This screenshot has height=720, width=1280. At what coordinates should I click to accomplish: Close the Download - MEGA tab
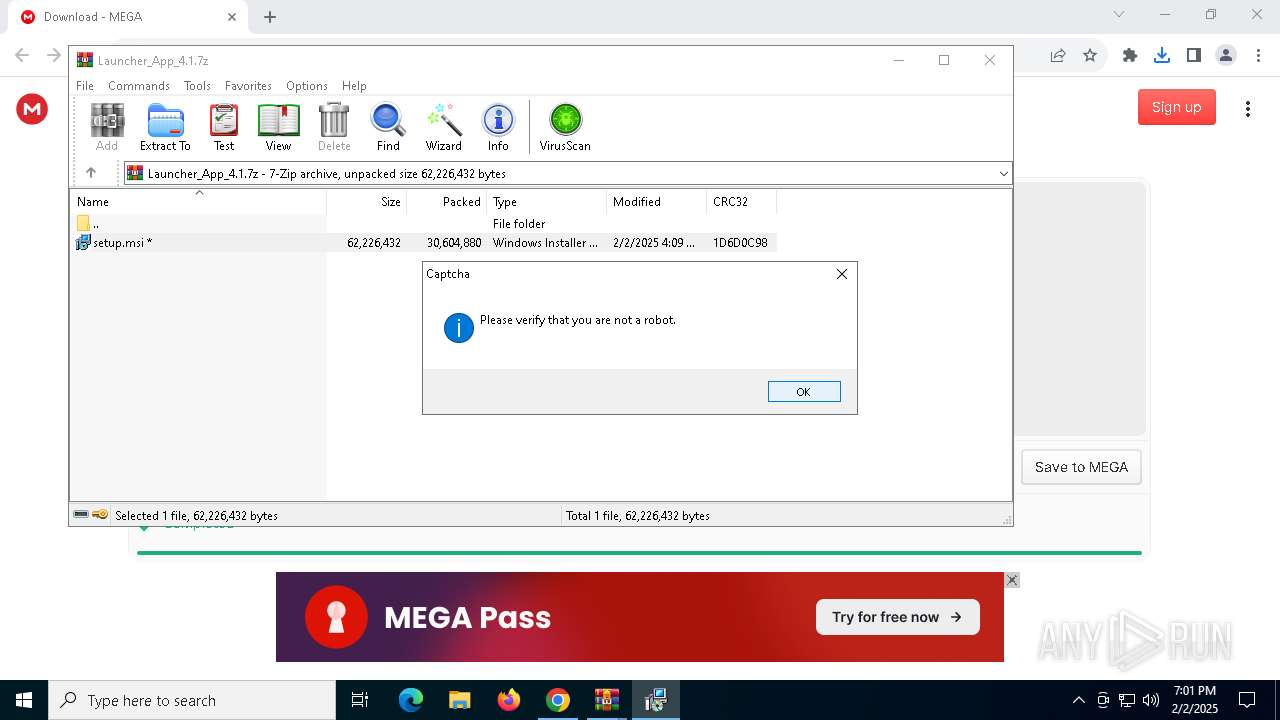point(232,17)
